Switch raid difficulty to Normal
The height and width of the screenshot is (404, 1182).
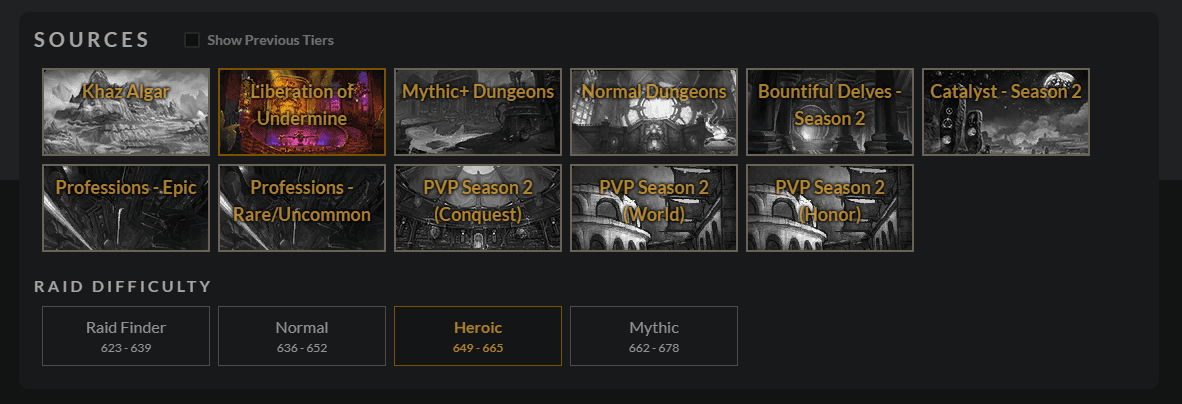pyautogui.click(x=302, y=336)
